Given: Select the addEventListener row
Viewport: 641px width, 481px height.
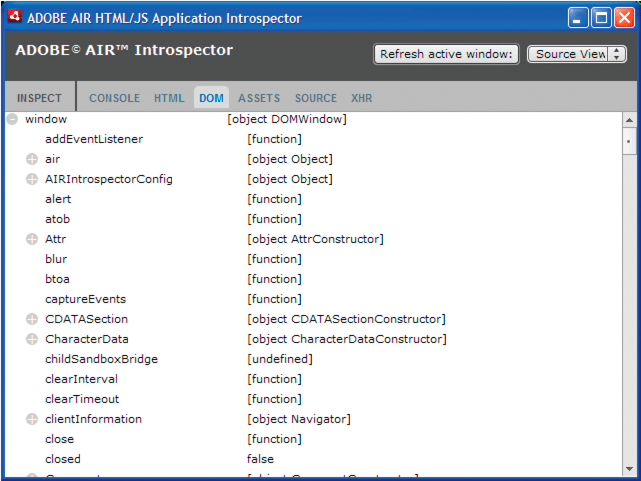Looking at the screenshot, I should point(314,139).
